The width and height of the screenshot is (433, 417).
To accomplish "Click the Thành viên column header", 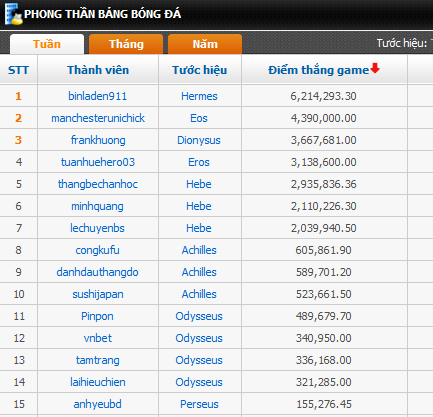I will coord(98,70).
